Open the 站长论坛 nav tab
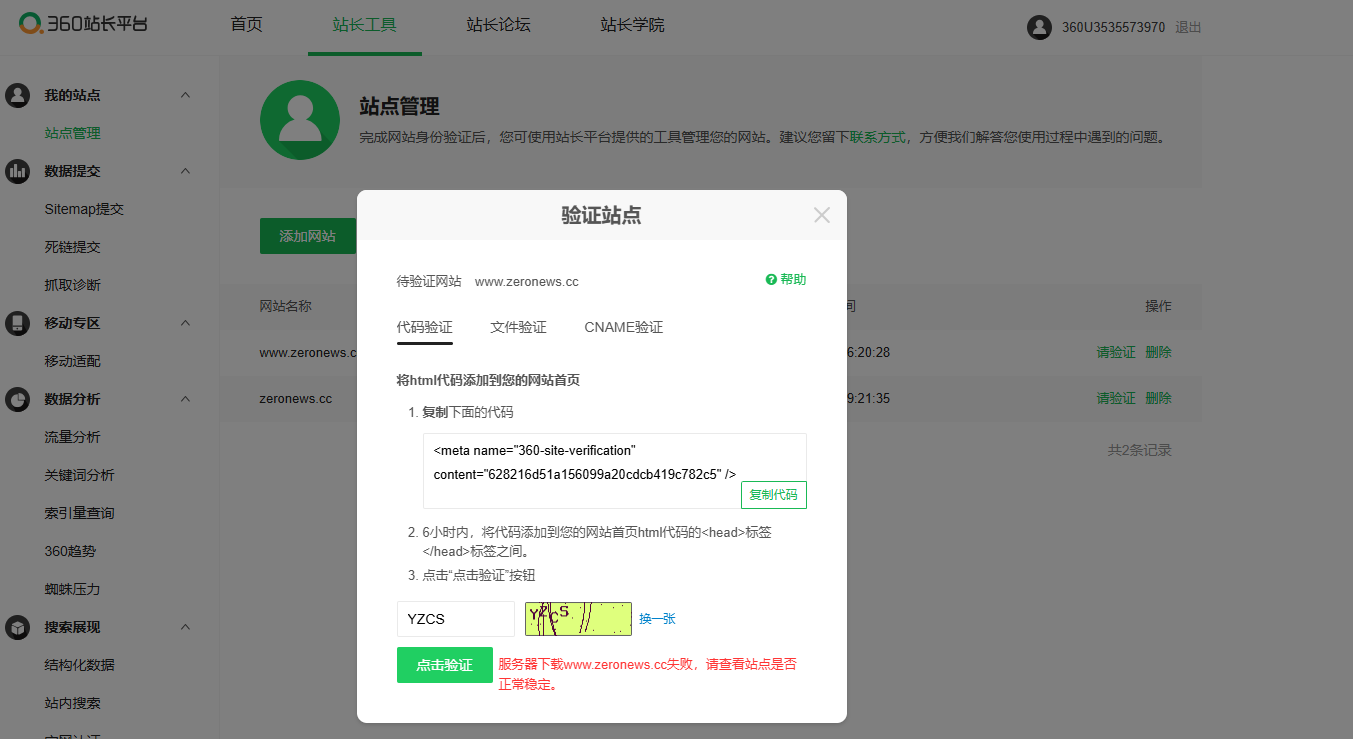Viewport: 1353px width, 739px height. [498, 25]
